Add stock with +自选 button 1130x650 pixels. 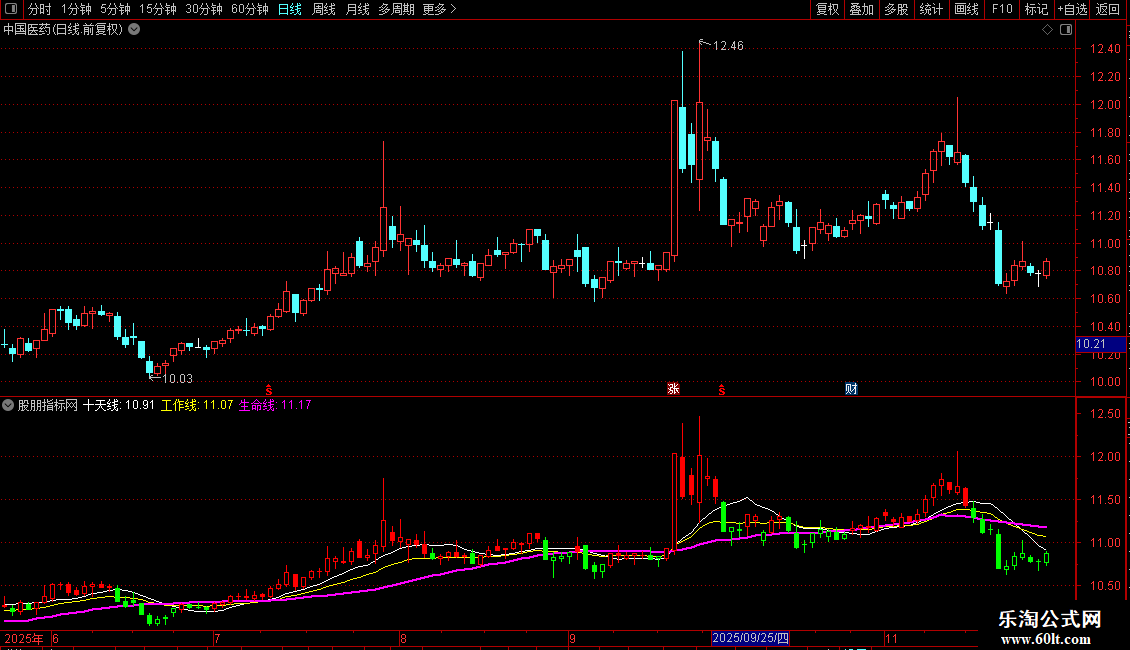(1072, 9)
